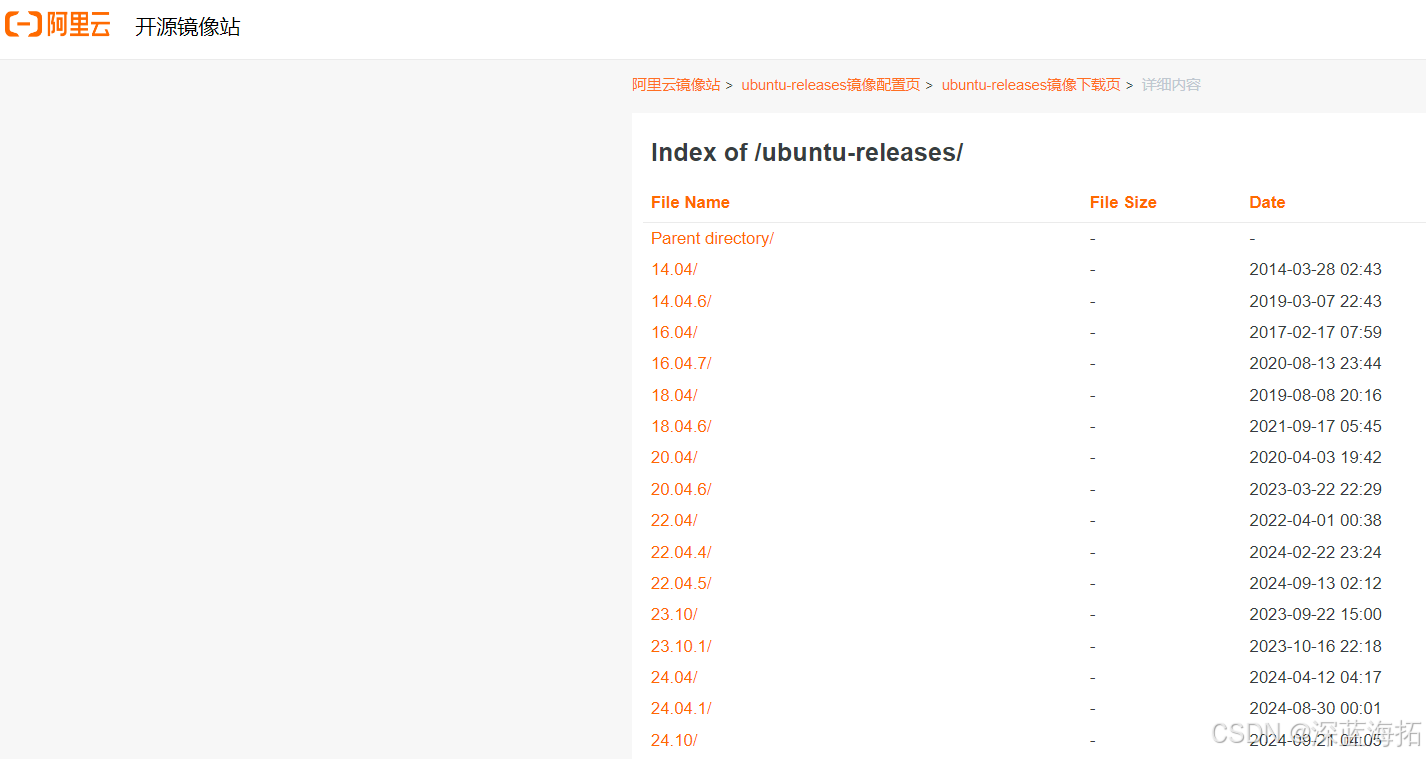Image resolution: width=1426 pixels, height=759 pixels.
Task: Open the 23.10.1/ directory
Action: [681, 646]
